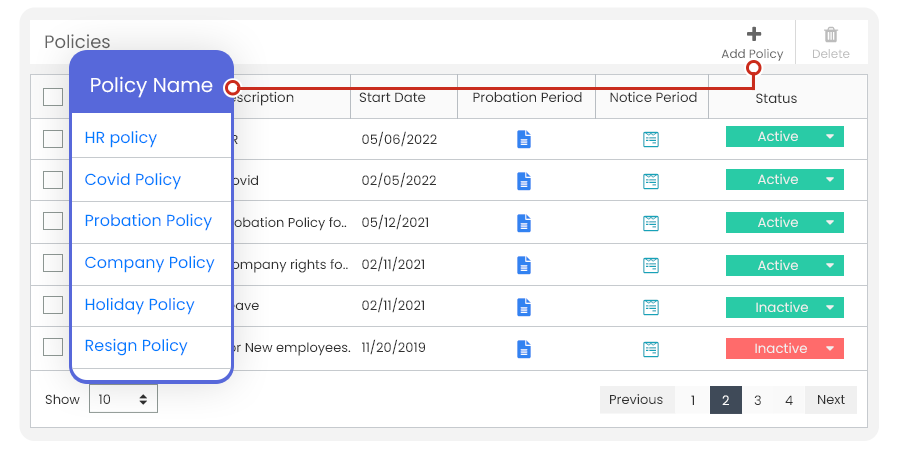900x449 pixels.
Task: Open the Covid Policy link
Action: (133, 180)
